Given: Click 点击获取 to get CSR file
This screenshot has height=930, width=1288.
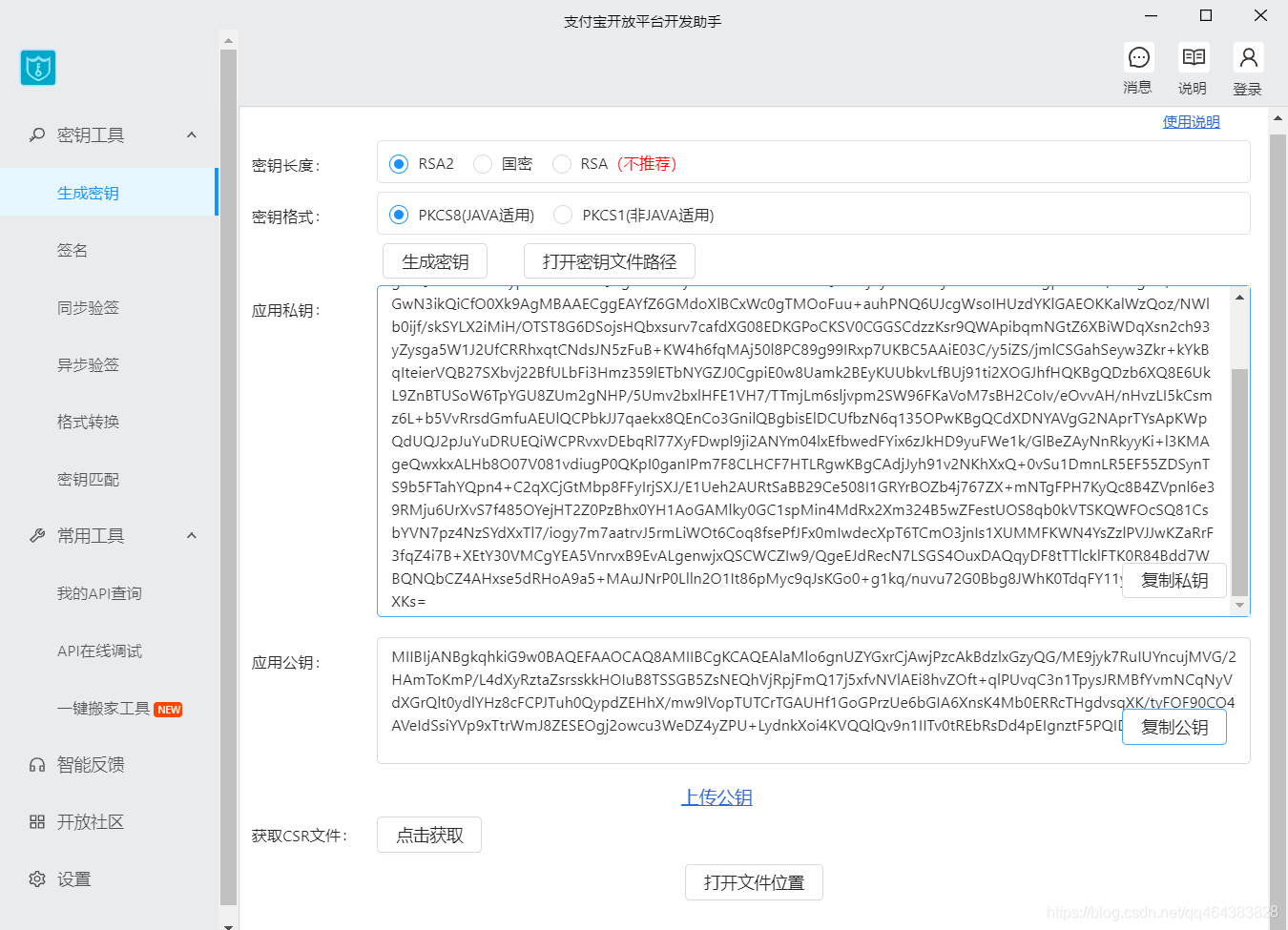Looking at the screenshot, I should coord(429,835).
